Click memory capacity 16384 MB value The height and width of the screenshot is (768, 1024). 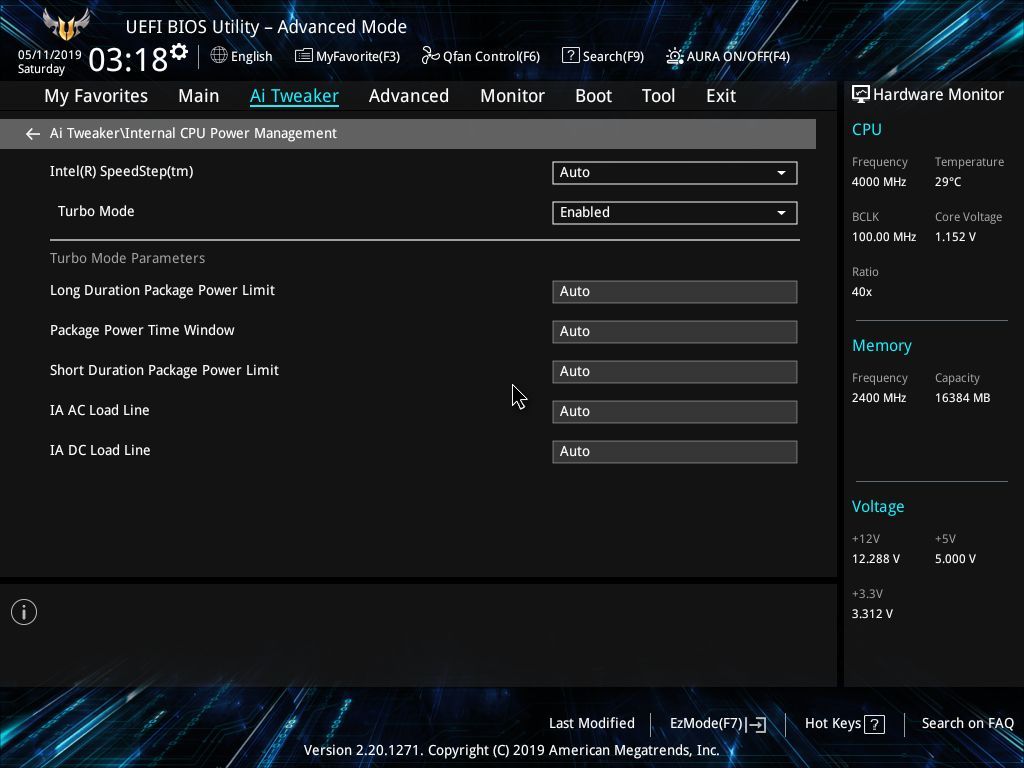(x=962, y=398)
